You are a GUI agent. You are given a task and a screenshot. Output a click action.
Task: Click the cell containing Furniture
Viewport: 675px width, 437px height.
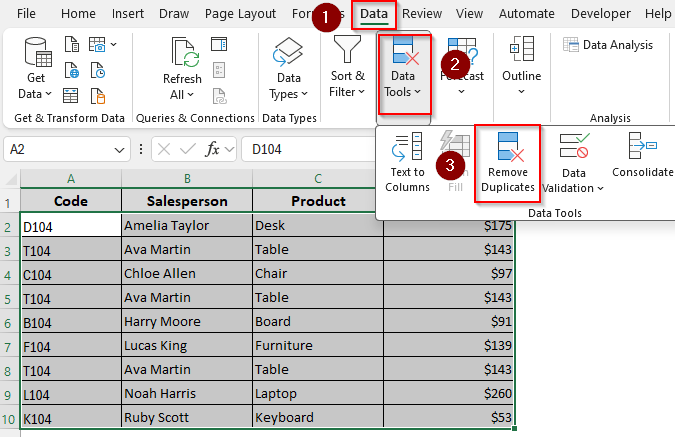click(x=318, y=346)
